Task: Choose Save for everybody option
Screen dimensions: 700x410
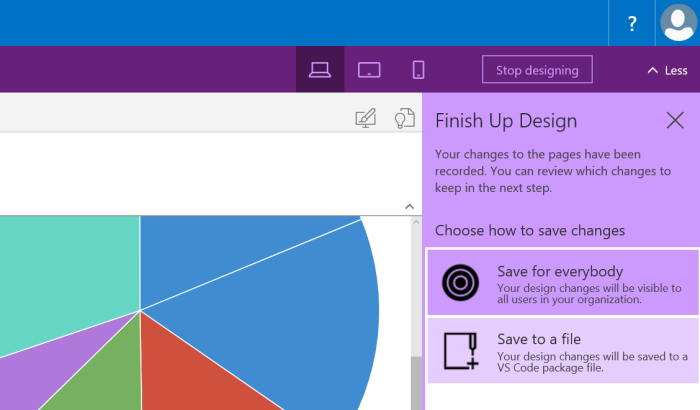Action: 563,282
